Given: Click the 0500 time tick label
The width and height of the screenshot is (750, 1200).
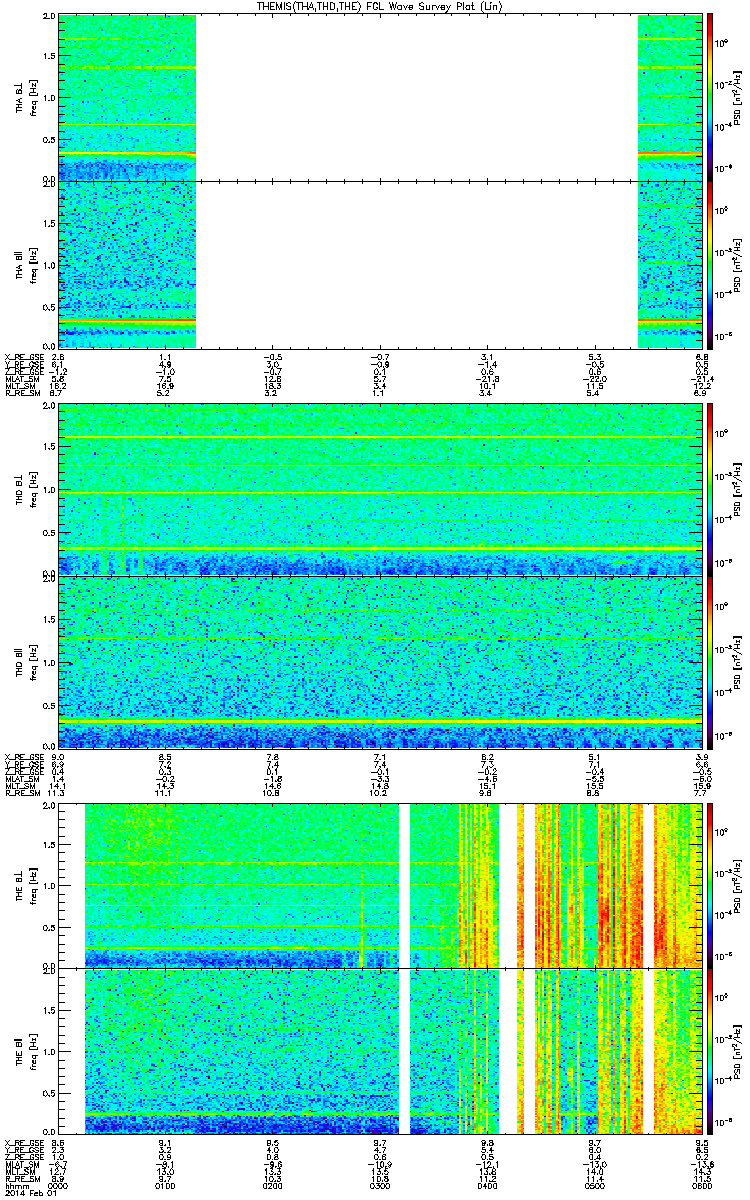Looking at the screenshot, I should click(596, 1187).
